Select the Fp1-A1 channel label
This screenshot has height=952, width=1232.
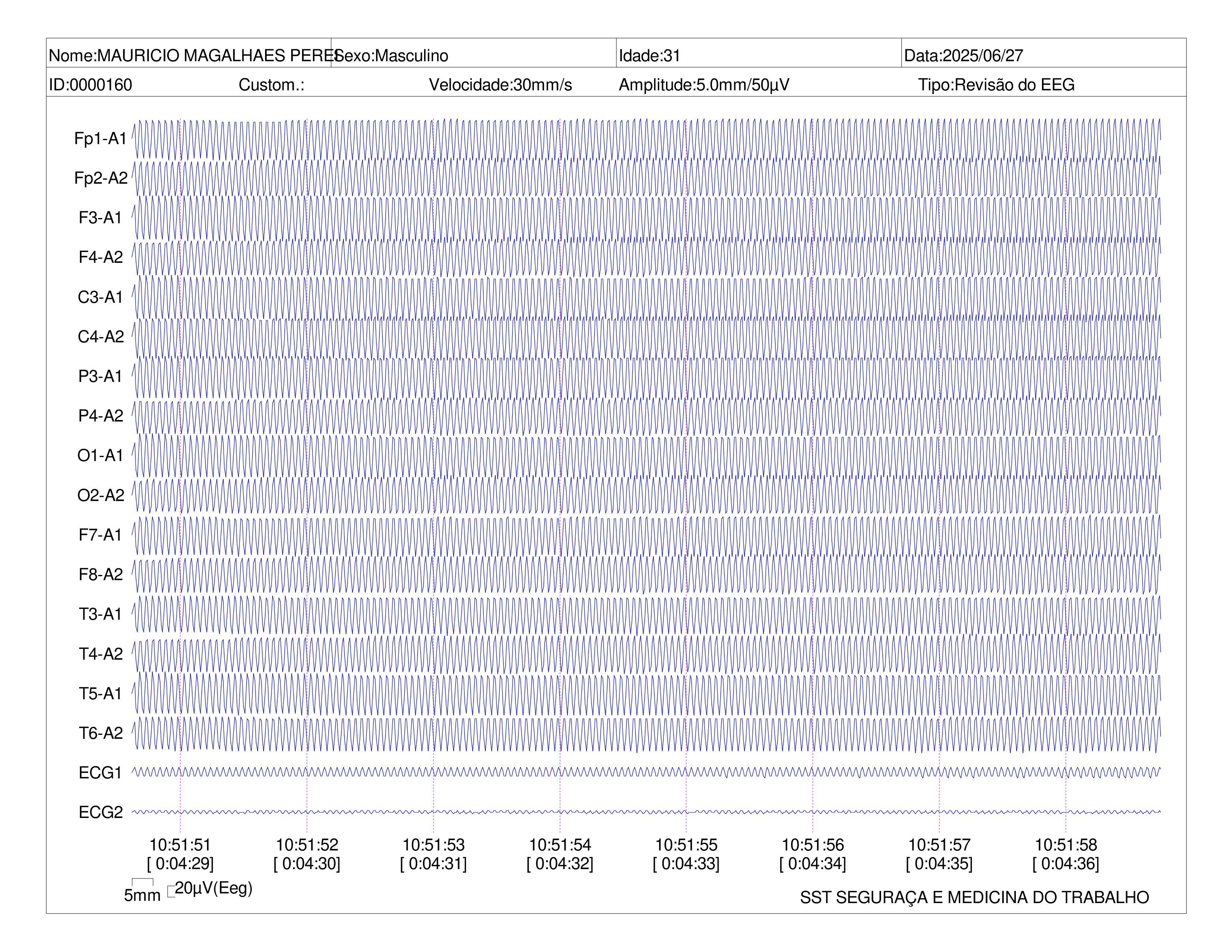(100, 138)
